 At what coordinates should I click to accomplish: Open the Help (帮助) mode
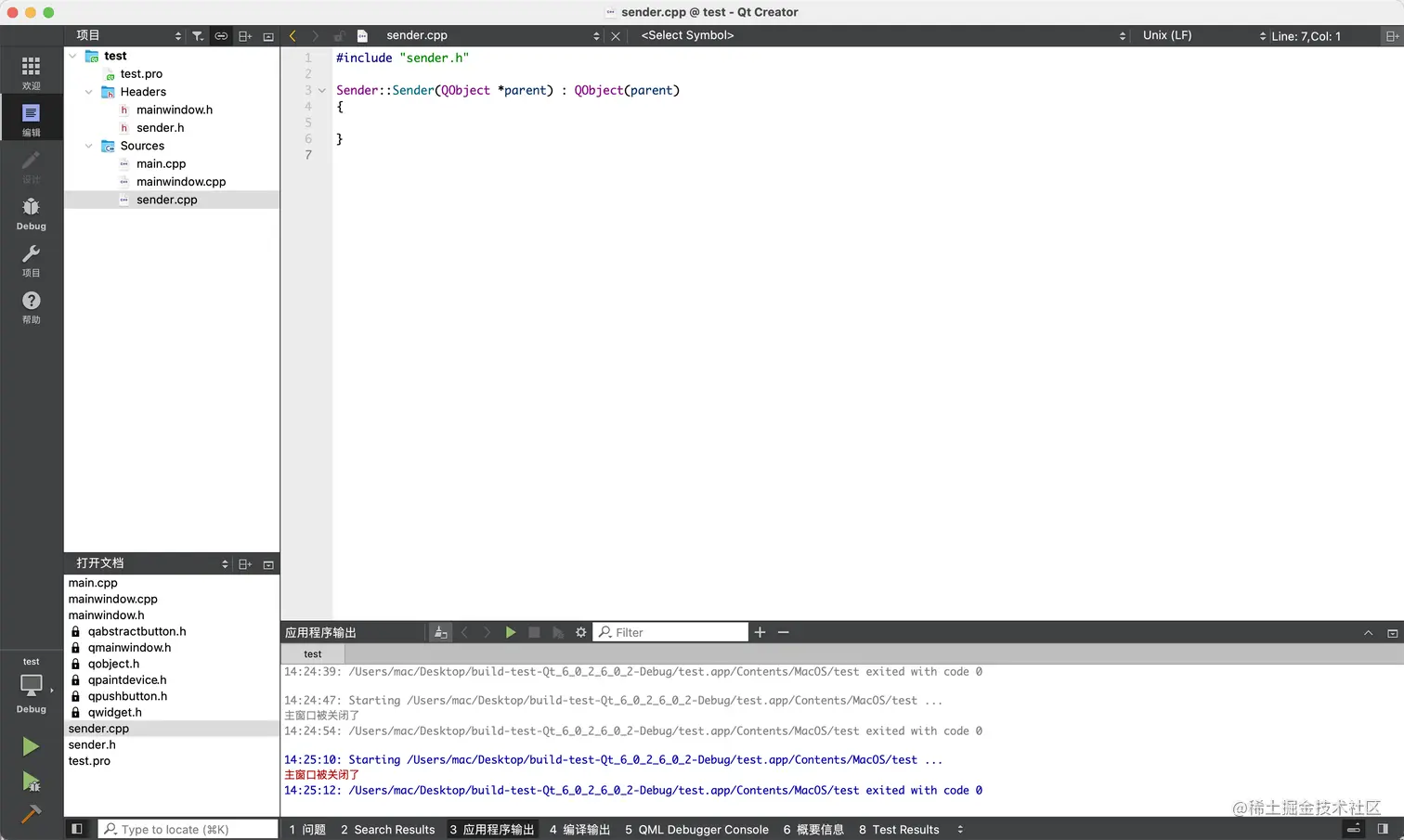(x=31, y=306)
